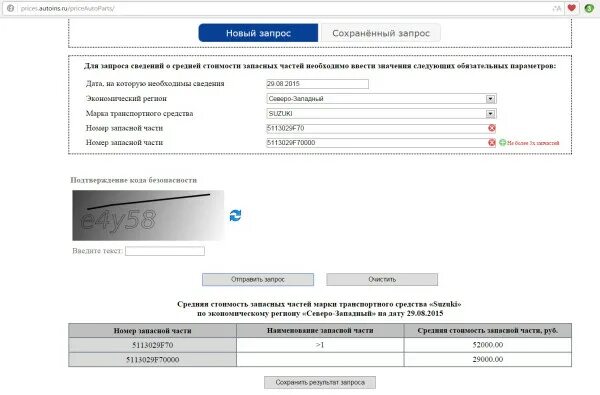600x395 pixels.
Task: Click Сохранить результат запроса button
Action: [x=320, y=382]
